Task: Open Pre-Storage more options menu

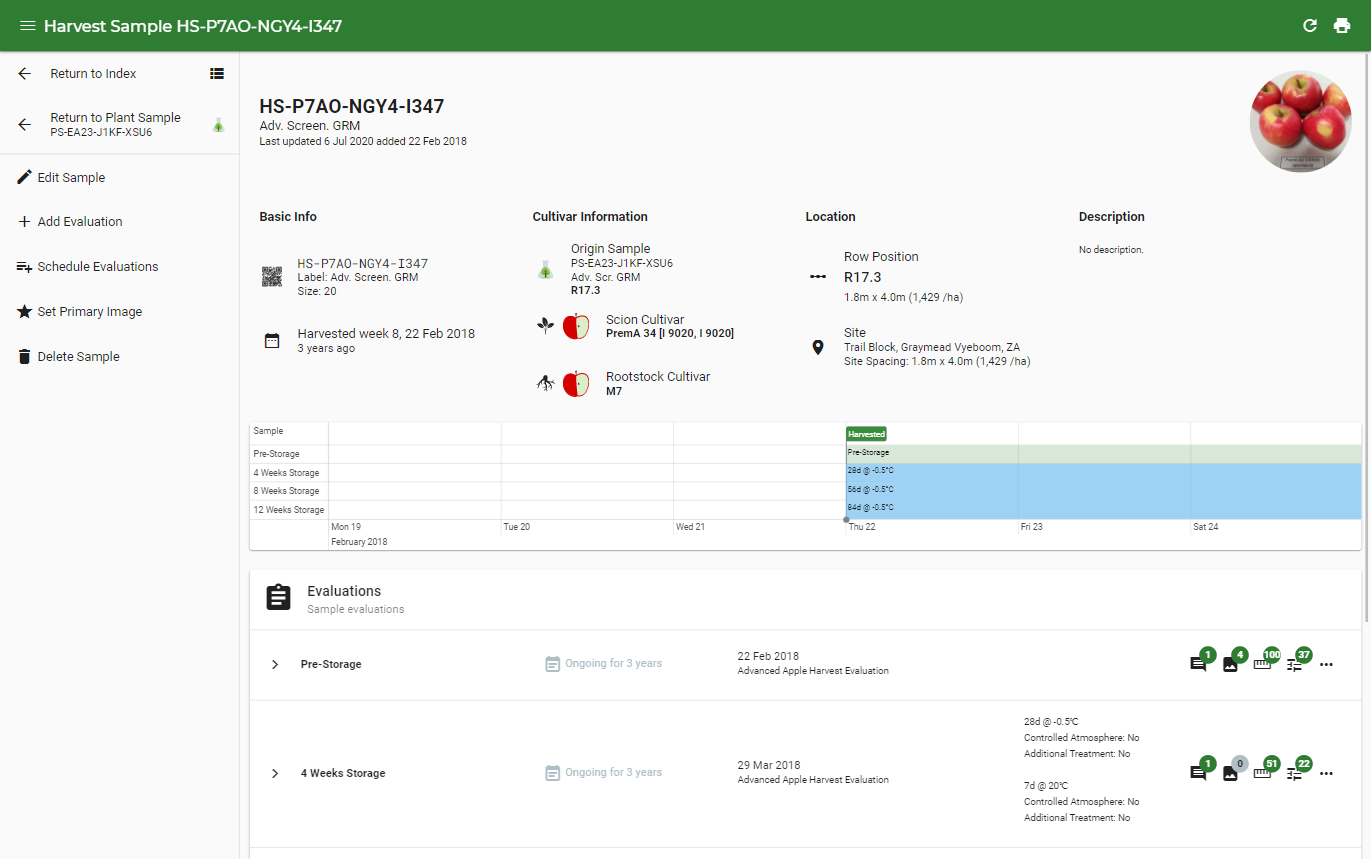Action: click(1327, 664)
